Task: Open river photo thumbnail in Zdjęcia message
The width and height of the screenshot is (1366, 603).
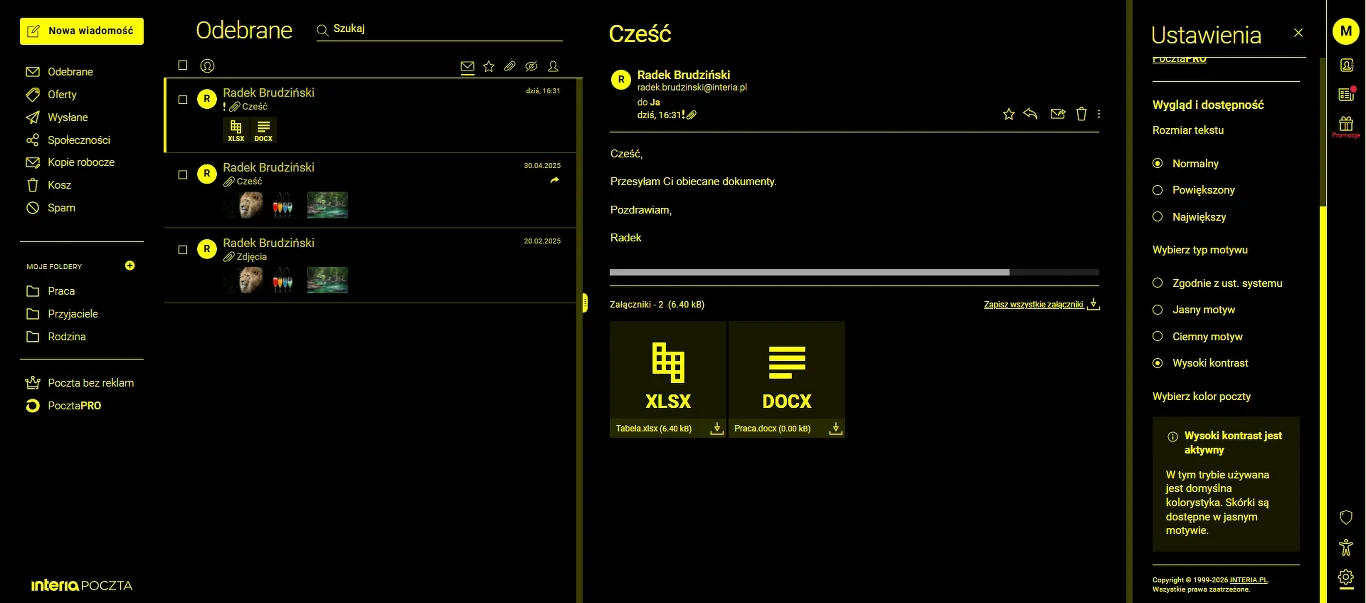Action: click(327, 280)
